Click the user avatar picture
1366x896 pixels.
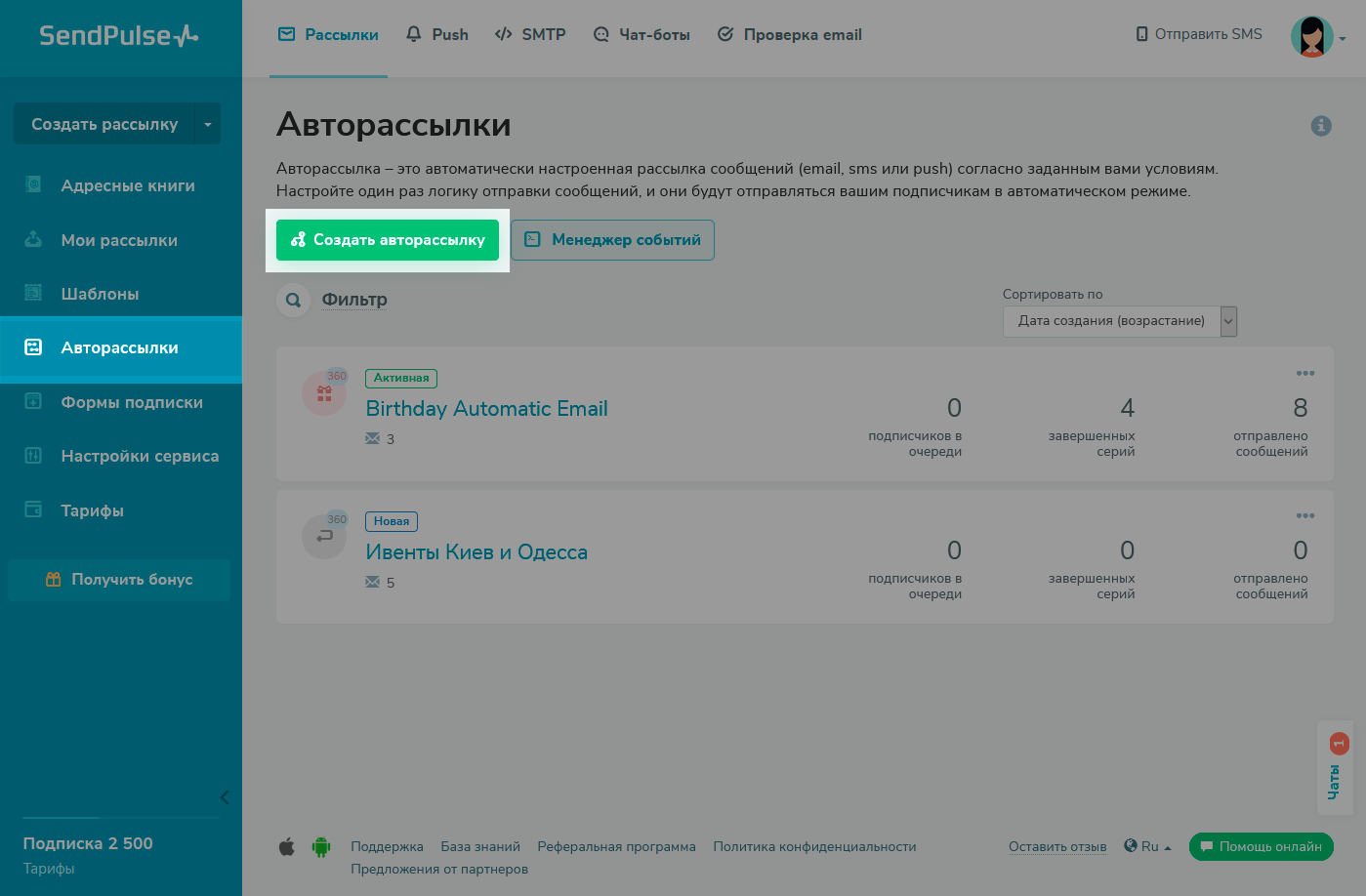pos(1311,37)
